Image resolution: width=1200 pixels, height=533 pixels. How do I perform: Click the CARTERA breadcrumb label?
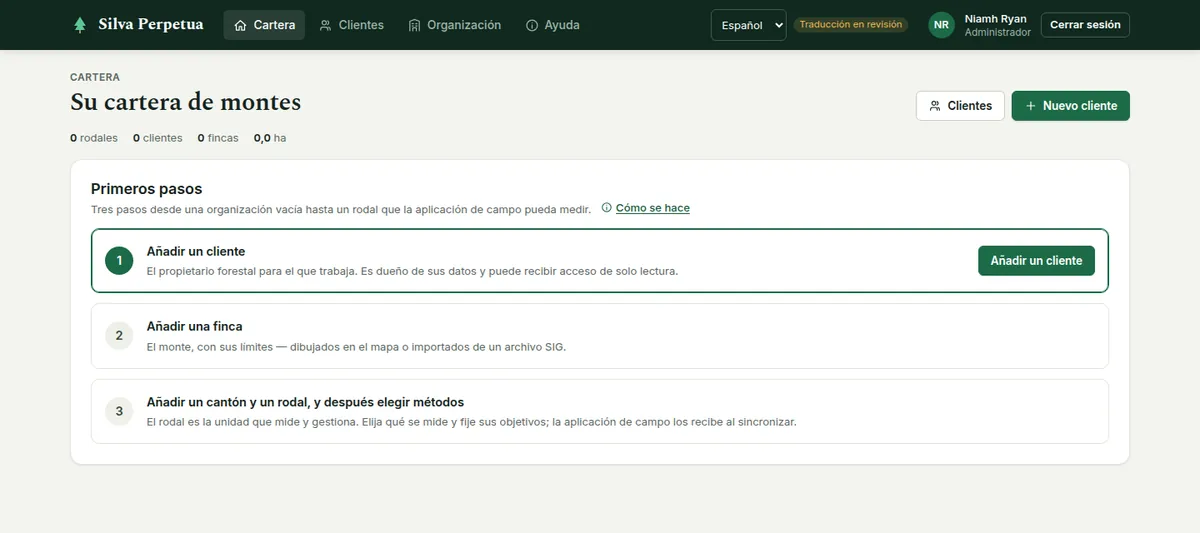(95, 77)
